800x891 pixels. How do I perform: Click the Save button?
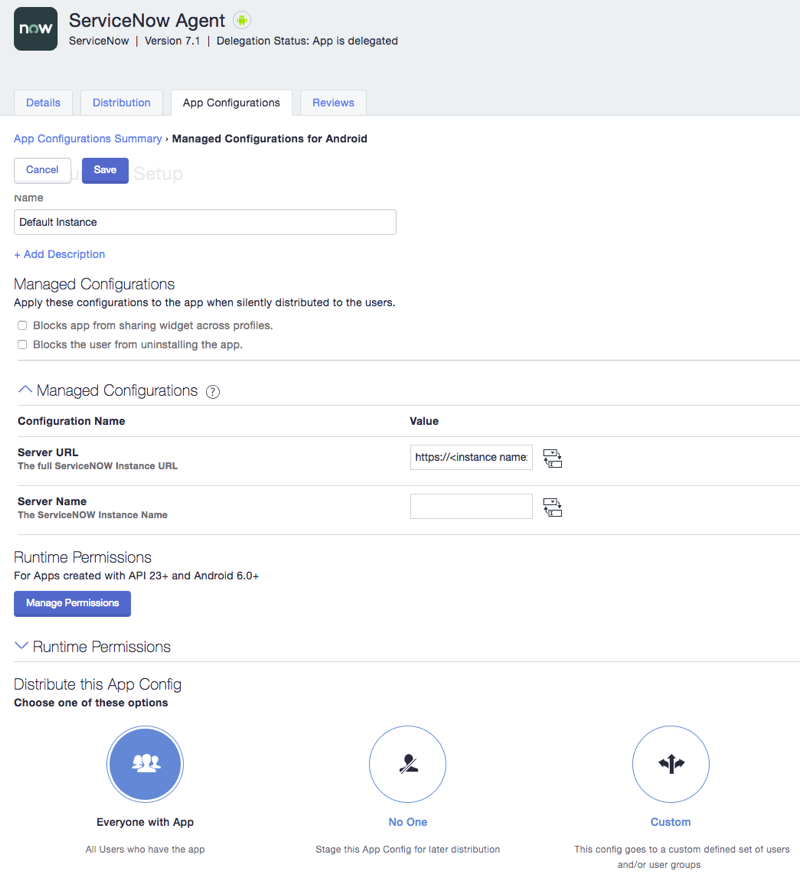pyautogui.click(x=105, y=170)
